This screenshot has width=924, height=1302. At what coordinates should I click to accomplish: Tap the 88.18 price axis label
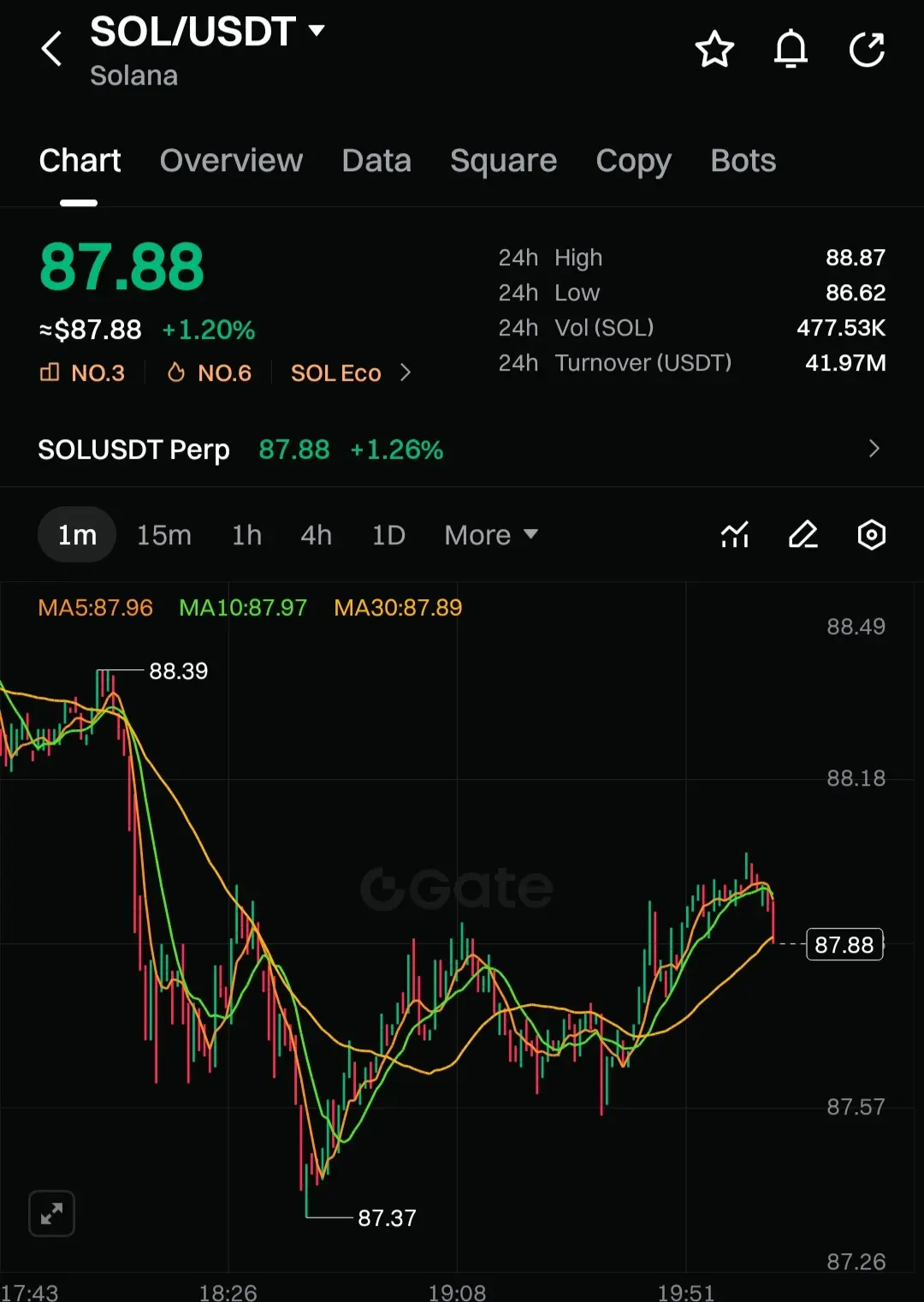856,778
